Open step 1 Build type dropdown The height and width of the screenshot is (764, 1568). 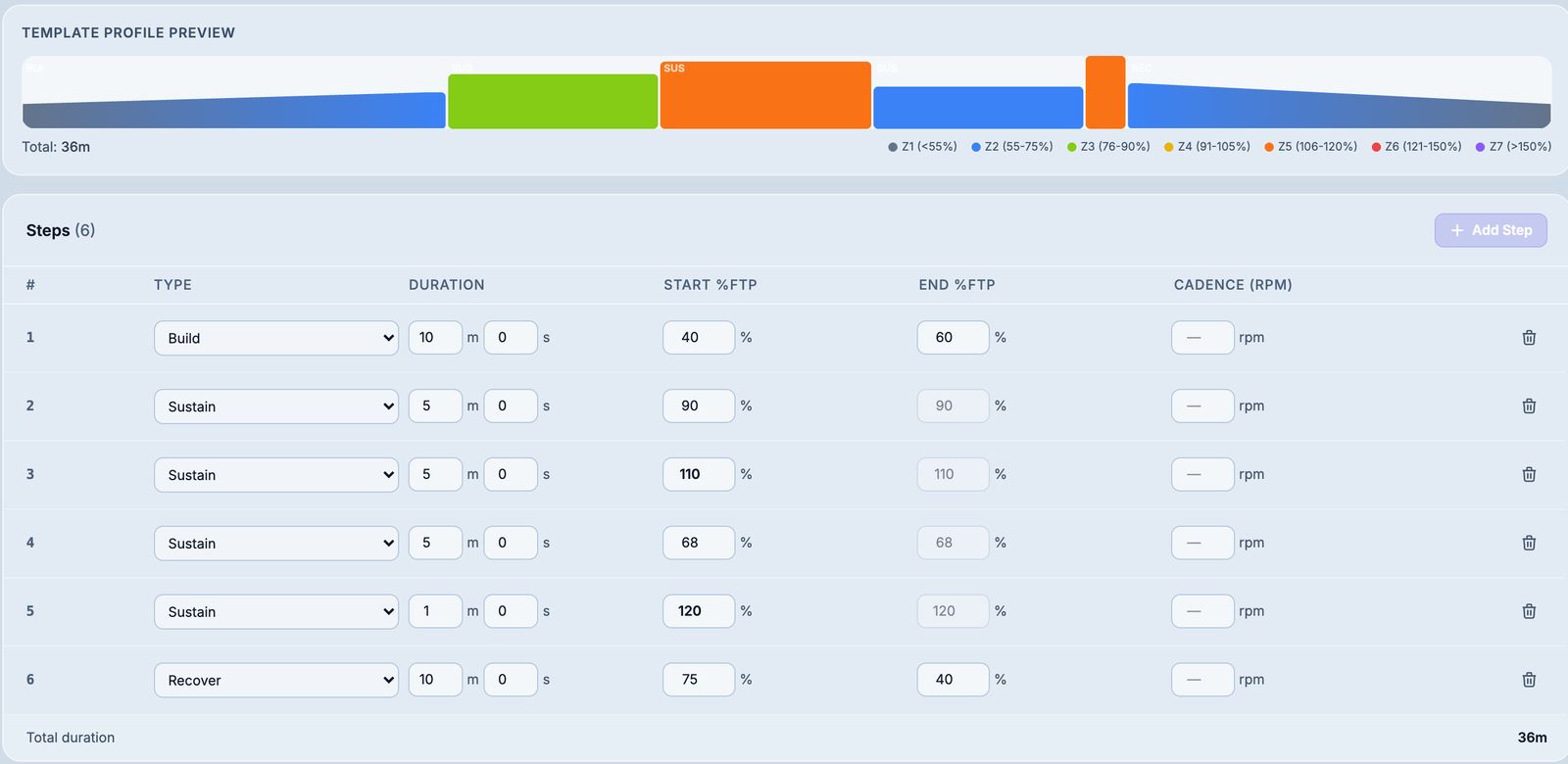click(276, 338)
